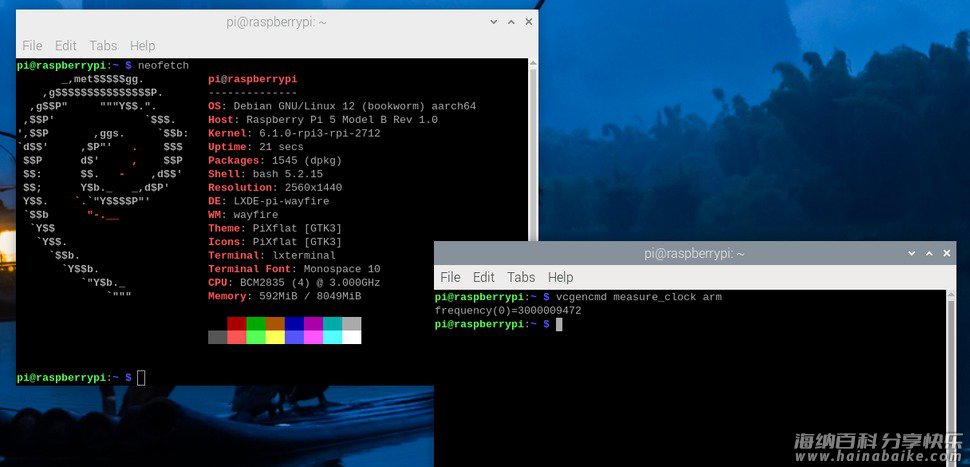Viewport: 970px width, 467px height.
Task: Maximize the neofetch terminal window
Action: [x=511, y=22]
